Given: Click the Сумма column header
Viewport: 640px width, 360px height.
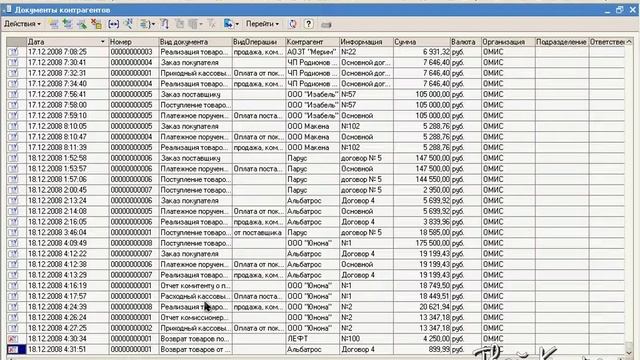Looking at the screenshot, I should coord(421,42).
